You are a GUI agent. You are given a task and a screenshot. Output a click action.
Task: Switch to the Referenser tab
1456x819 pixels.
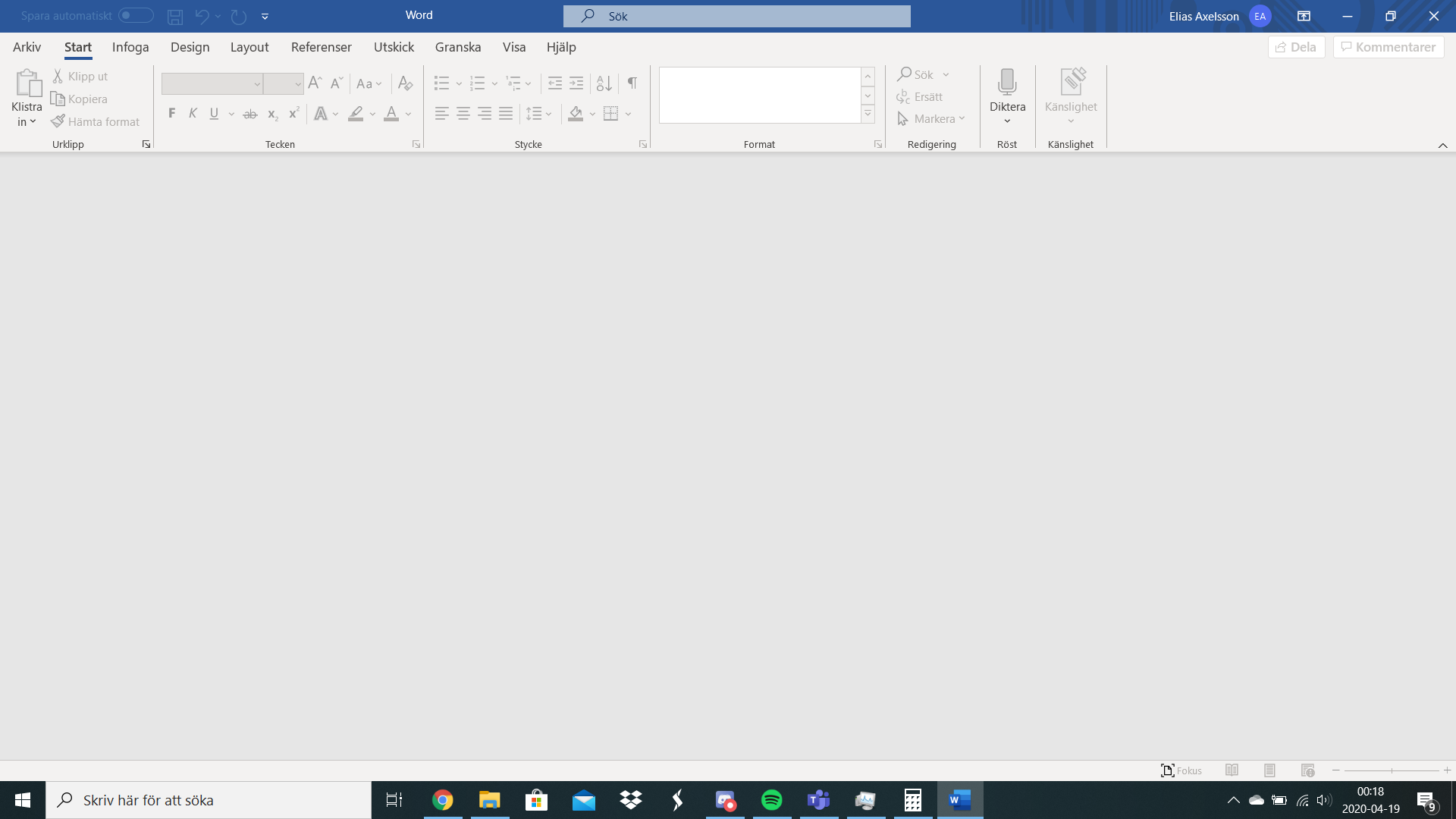[321, 47]
